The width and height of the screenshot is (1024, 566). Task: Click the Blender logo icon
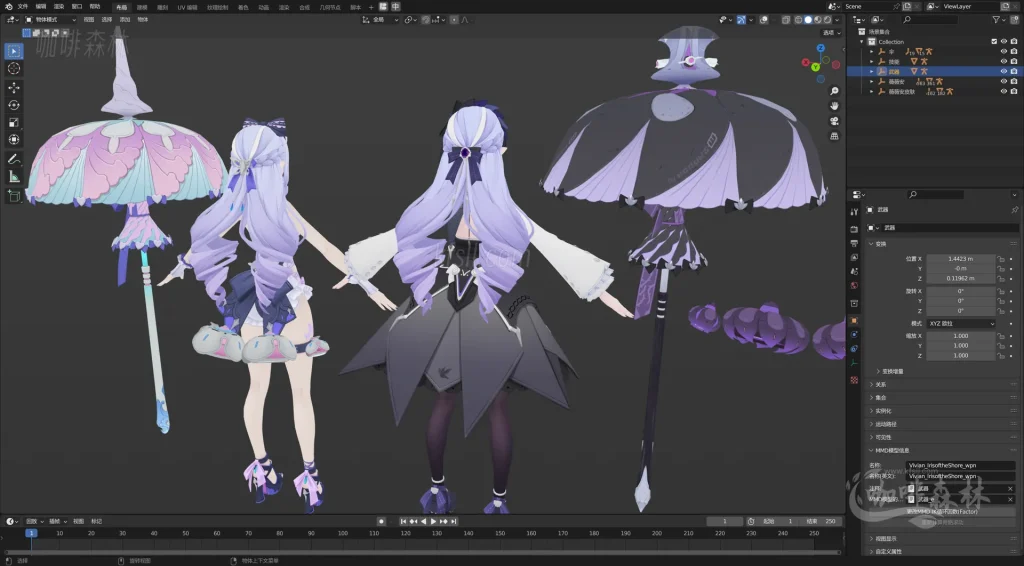[8, 7]
